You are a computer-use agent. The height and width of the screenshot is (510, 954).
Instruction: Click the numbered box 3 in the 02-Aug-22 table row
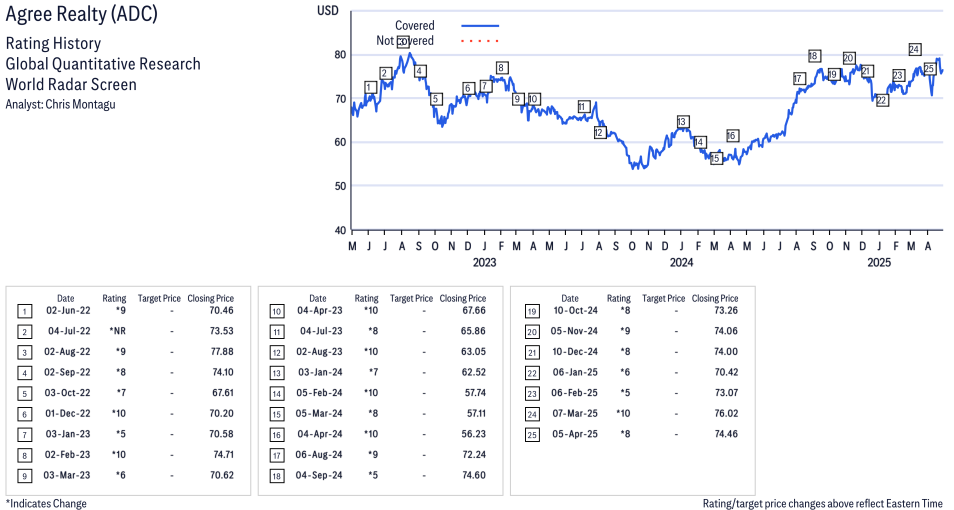click(24, 353)
